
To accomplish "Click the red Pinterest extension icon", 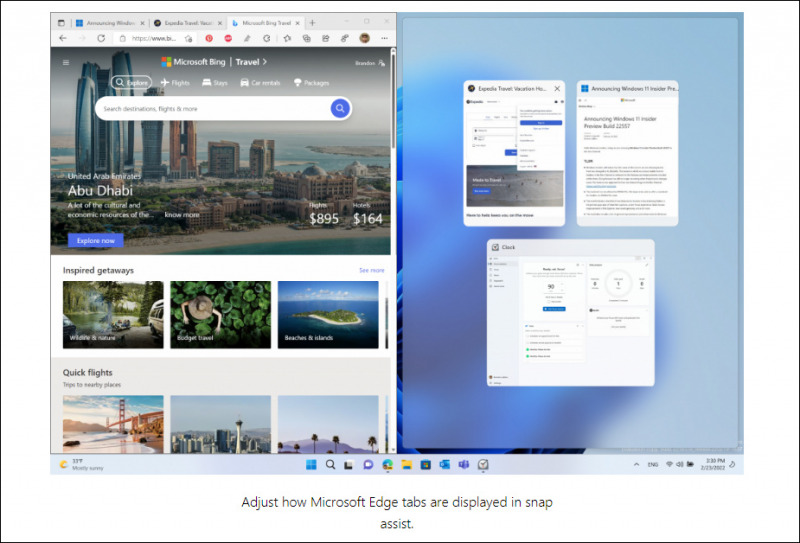I will 209,38.
